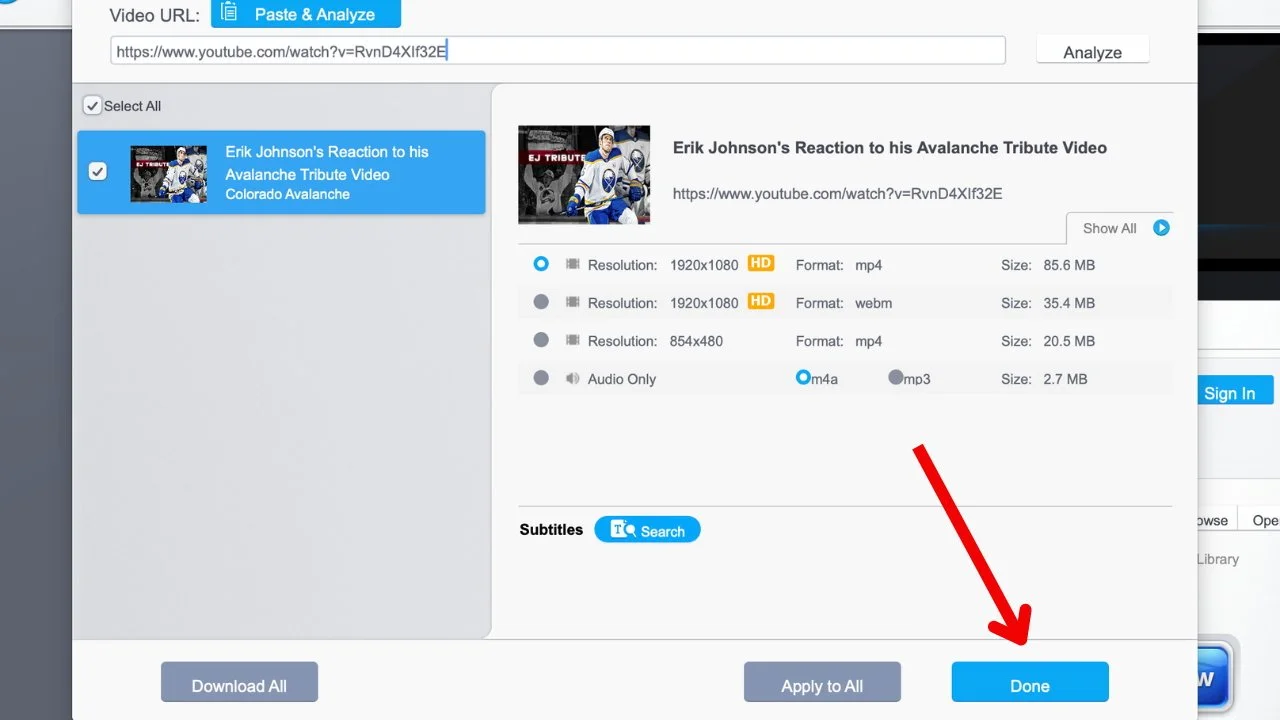Toggle the Select All checkbox
Image resolution: width=1280 pixels, height=720 pixels.
click(92, 106)
